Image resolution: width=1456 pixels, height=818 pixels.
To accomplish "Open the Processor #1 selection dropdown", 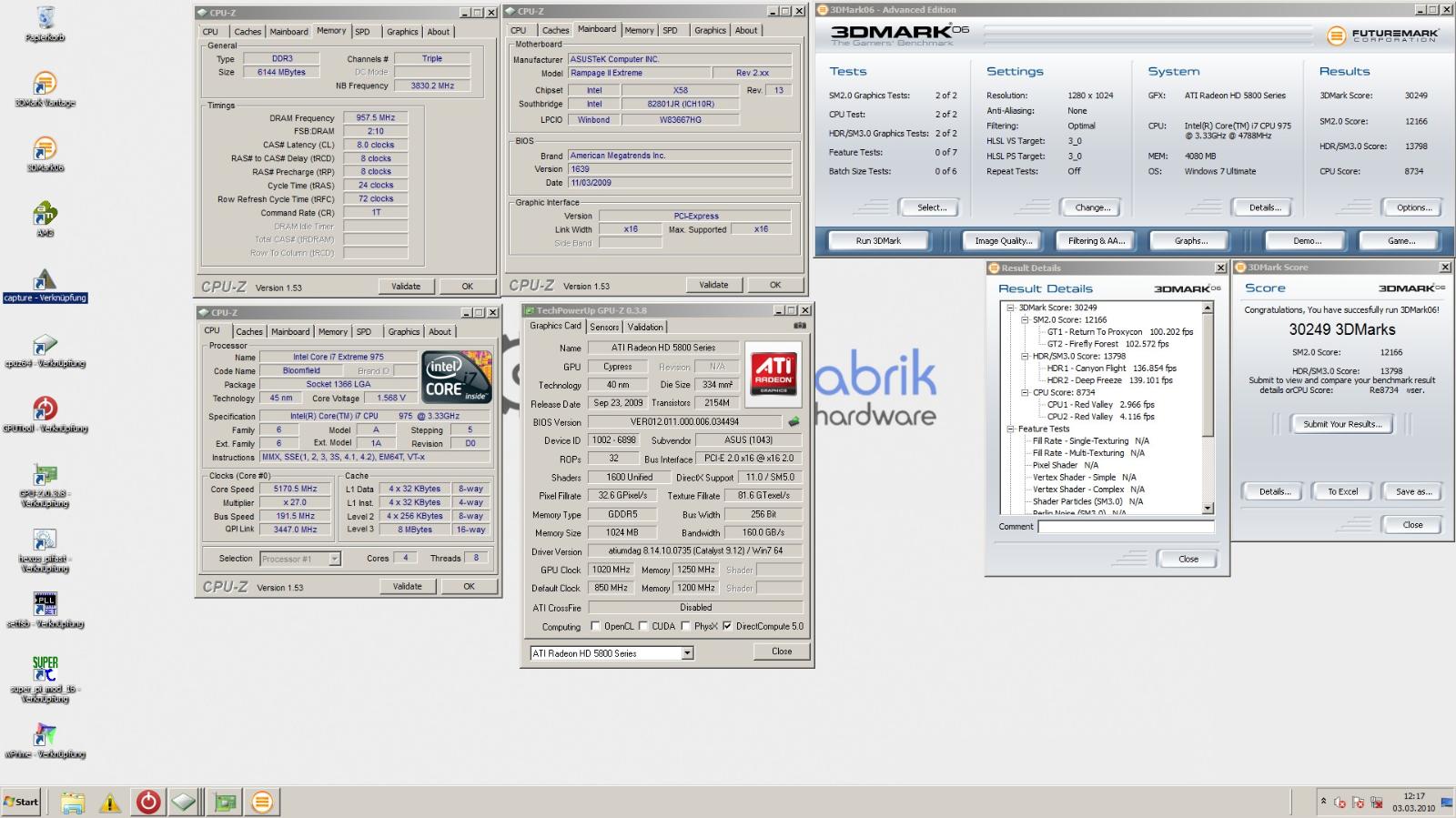I will [x=334, y=559].
